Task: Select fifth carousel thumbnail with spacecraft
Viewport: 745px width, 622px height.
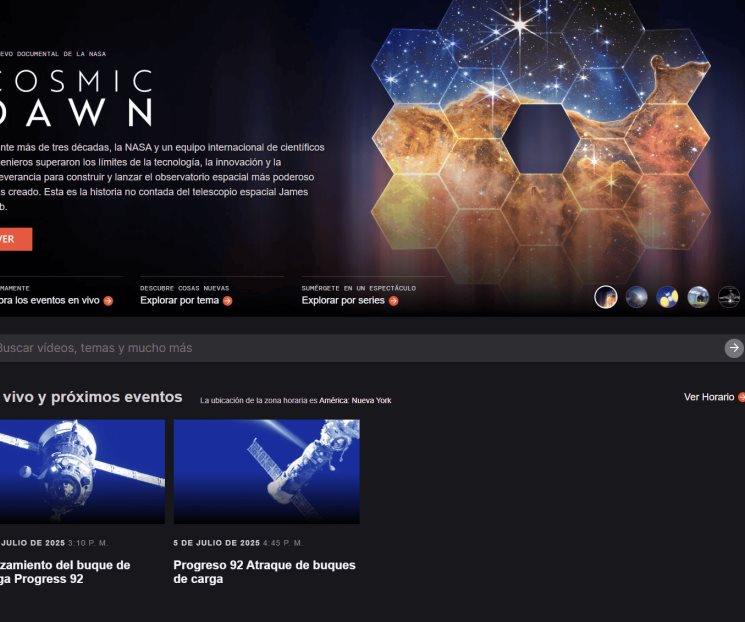Action: (x=729, y=297)
